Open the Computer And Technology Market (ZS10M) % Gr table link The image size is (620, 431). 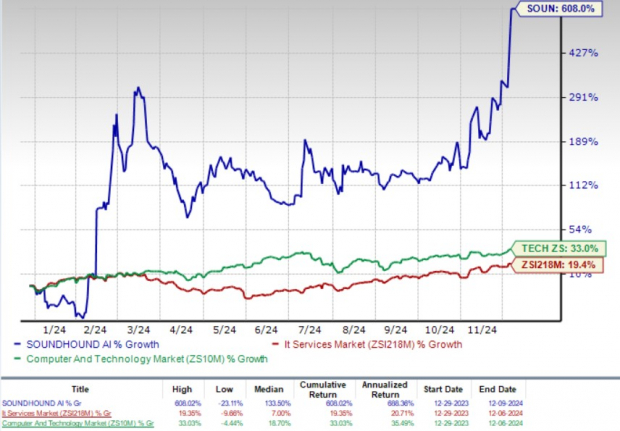(78, 423)
